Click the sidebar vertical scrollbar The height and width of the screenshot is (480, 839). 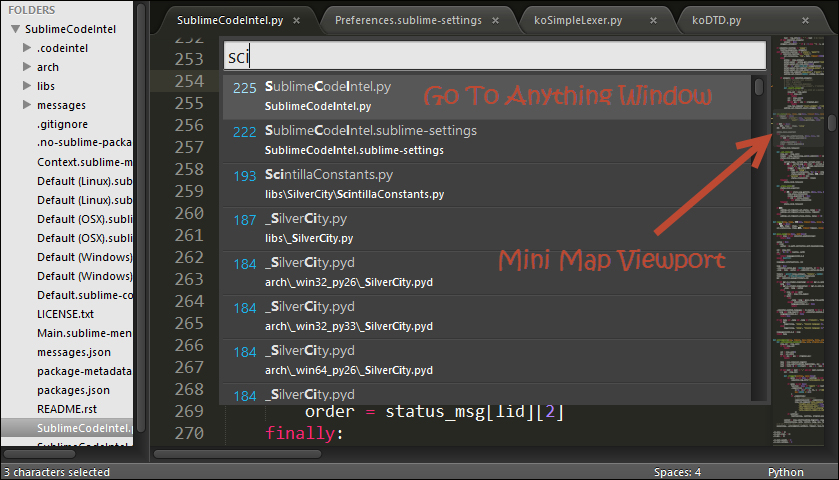coord(141,217)
